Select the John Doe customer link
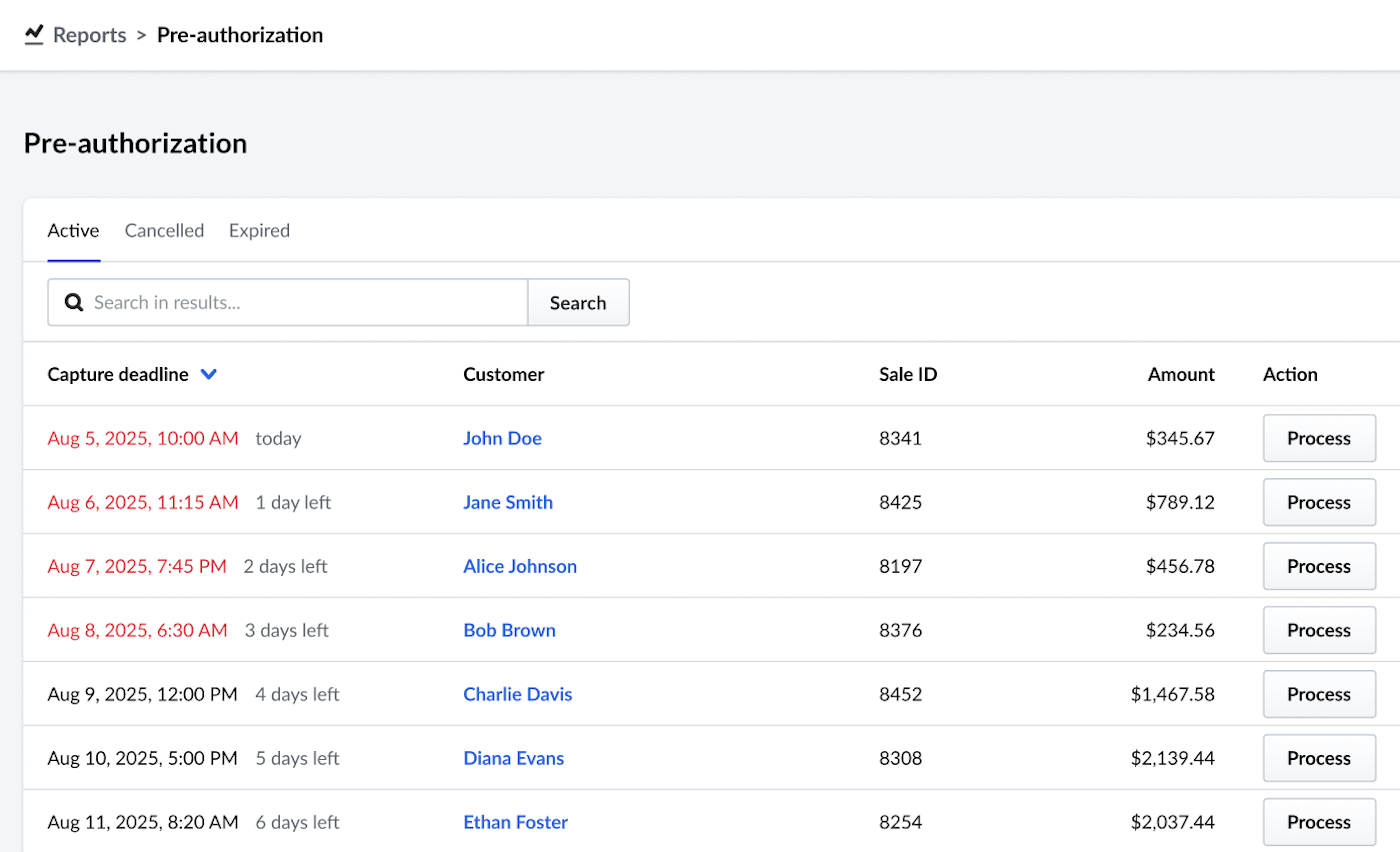 [x=502, y=438]
